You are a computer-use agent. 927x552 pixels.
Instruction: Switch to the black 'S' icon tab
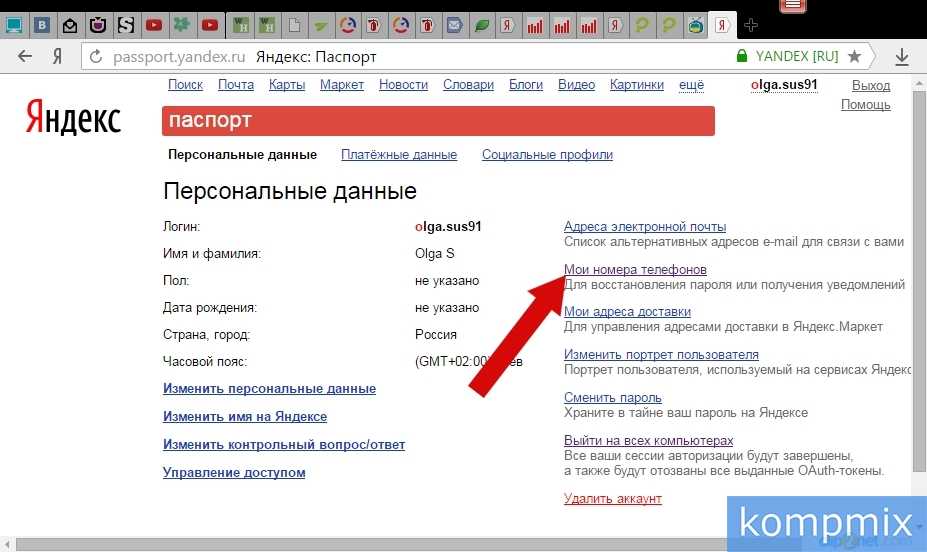click(125, 25)
